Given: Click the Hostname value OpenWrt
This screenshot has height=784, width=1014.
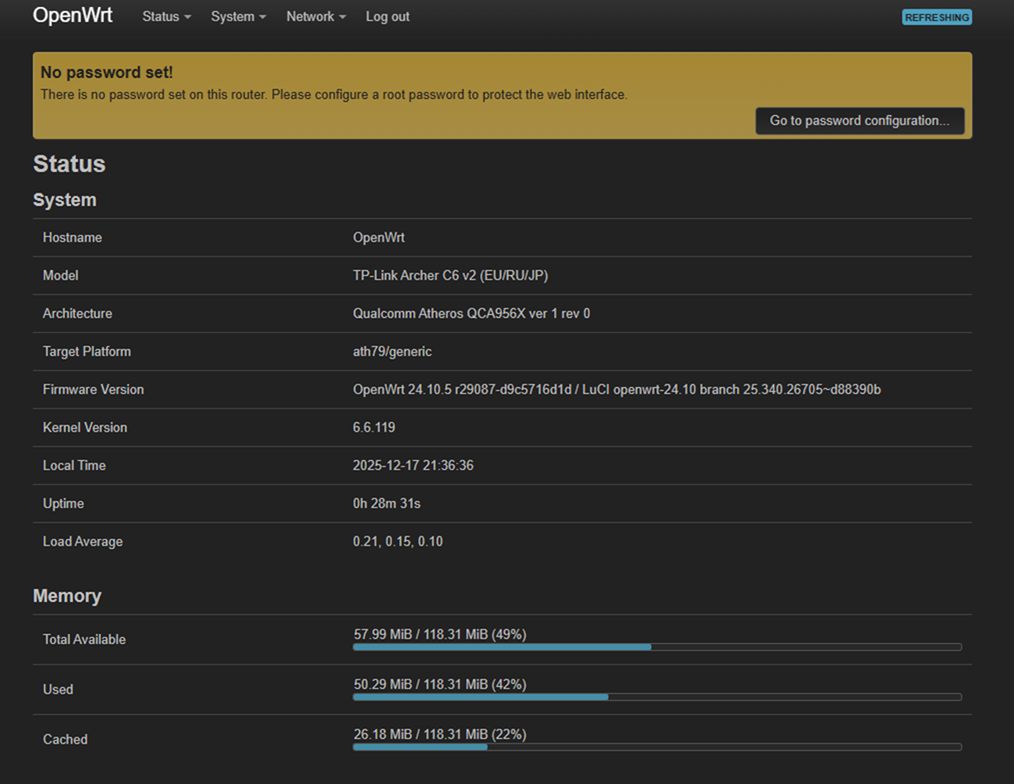Looking at the screenshot, I should point(378,237).
